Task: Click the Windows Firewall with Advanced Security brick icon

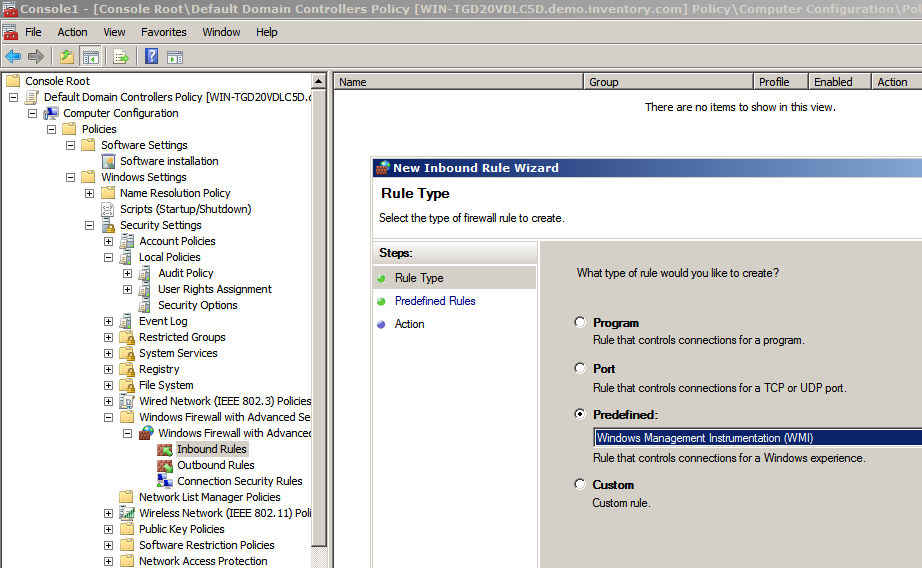Action: (146, 433)
